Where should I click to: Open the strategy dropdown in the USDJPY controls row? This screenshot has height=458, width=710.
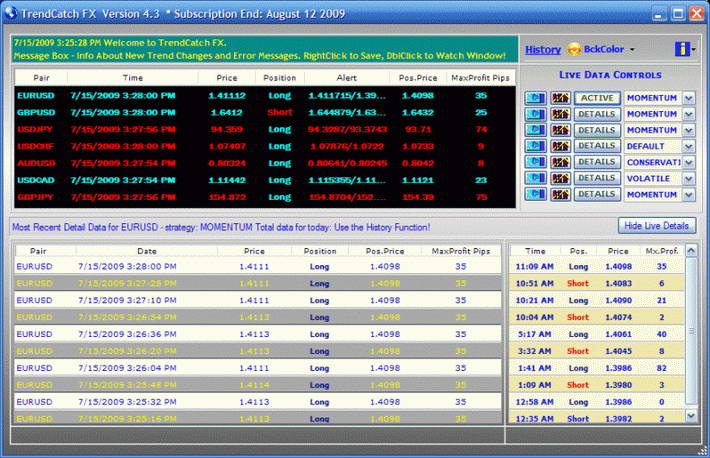(689, 130)
